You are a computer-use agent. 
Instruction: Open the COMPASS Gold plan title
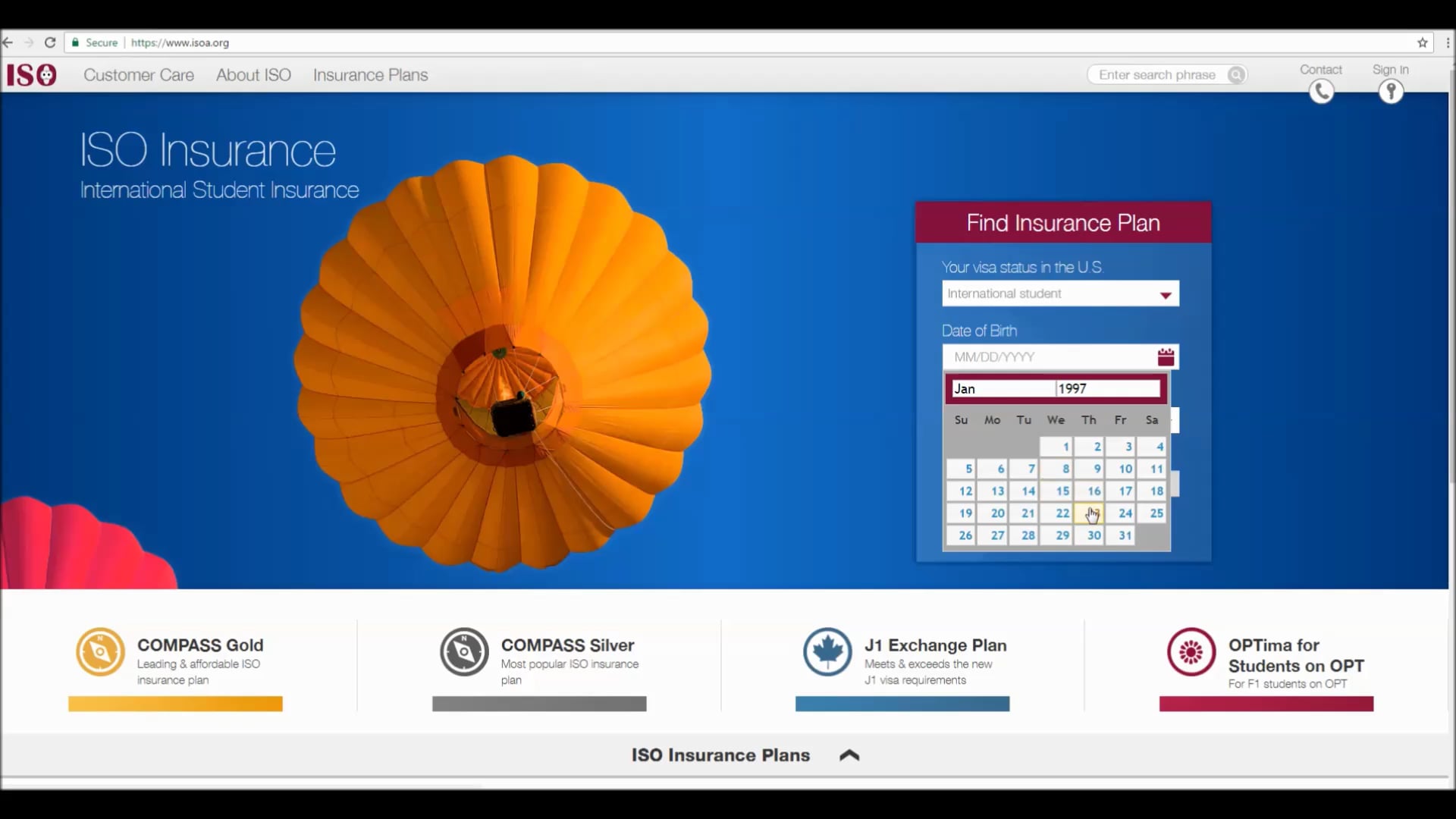click(200, 645)
